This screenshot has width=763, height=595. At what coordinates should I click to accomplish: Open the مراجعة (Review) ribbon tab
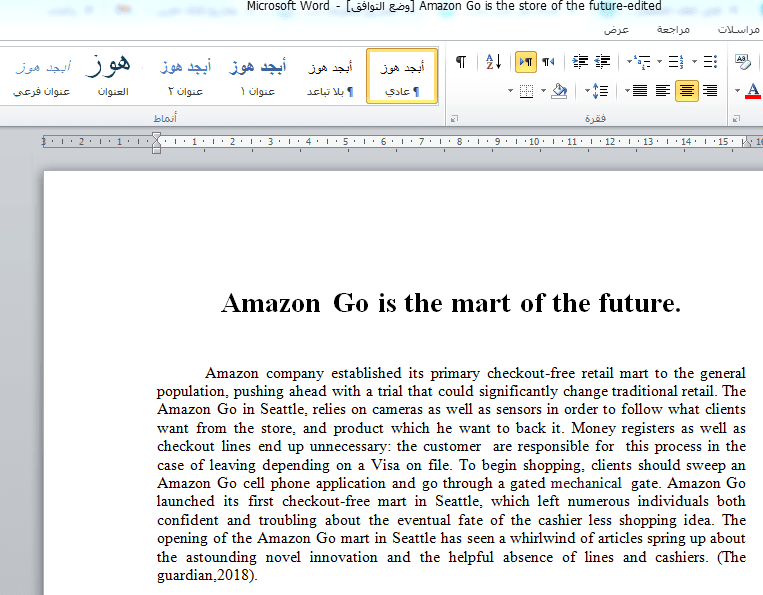click(673, 30)
